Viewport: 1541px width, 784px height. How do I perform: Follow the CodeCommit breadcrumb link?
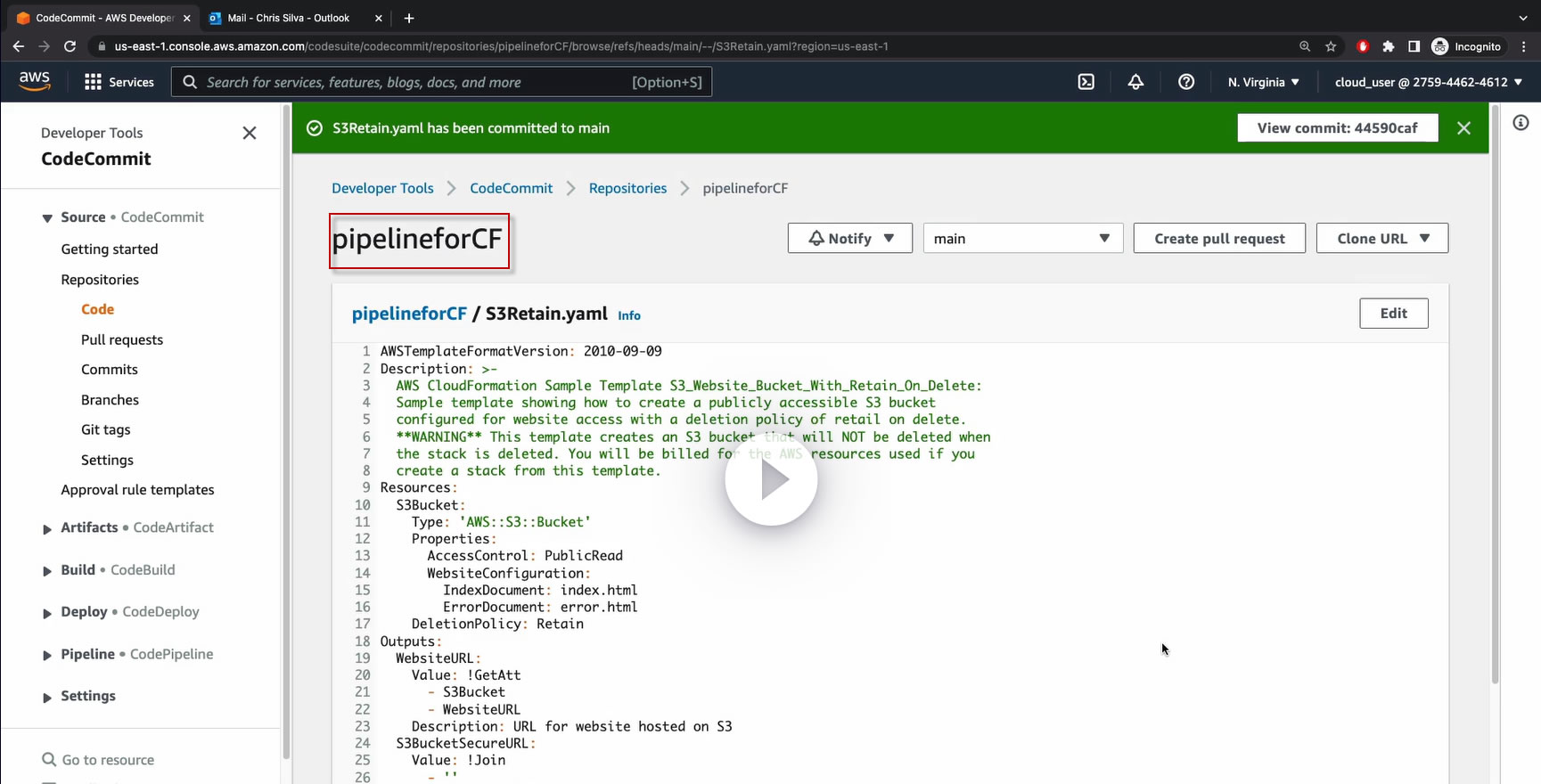[x=512, y=188]
